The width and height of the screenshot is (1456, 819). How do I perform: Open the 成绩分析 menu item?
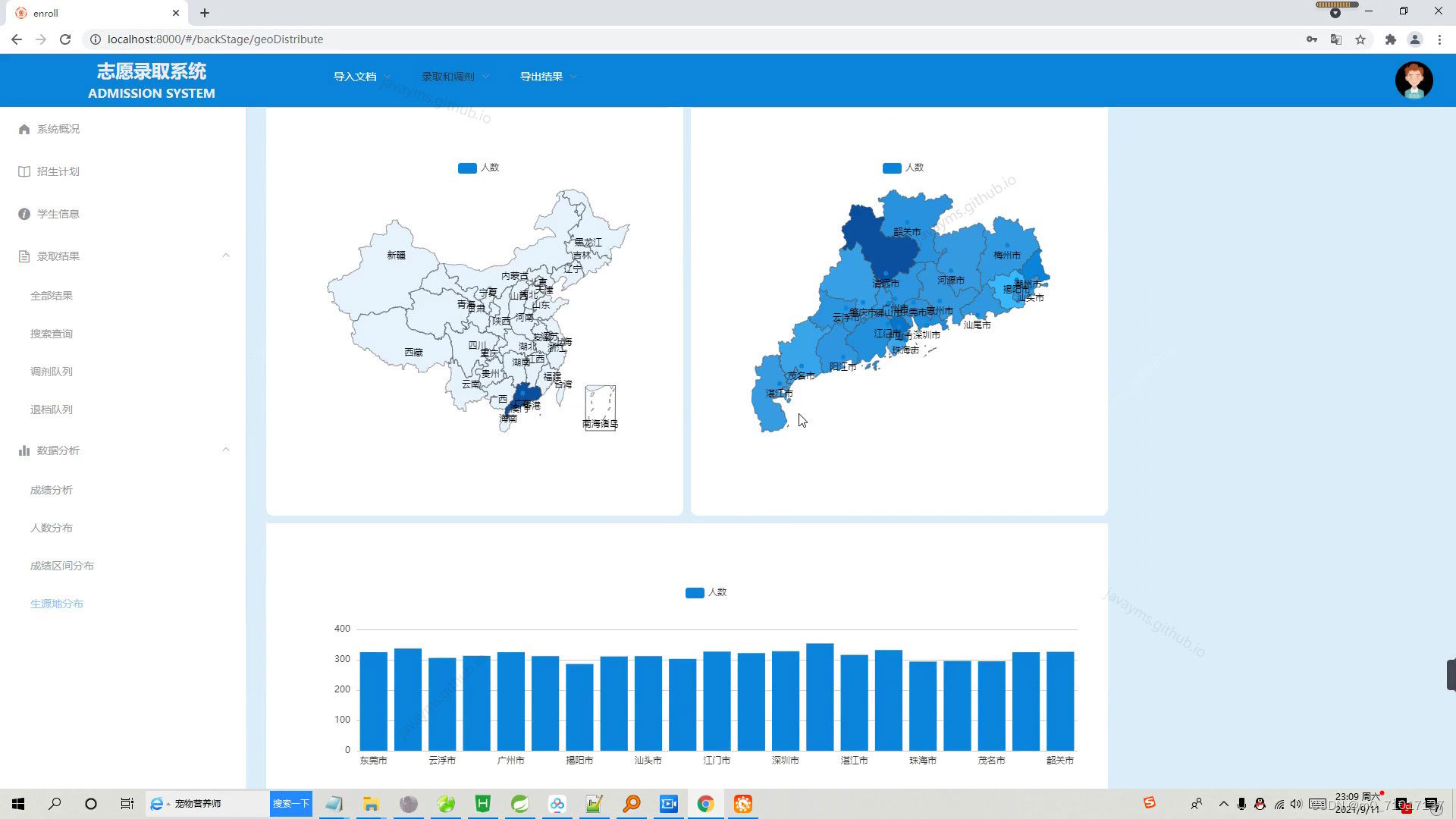pyautogui.click(x=52, y=490)
